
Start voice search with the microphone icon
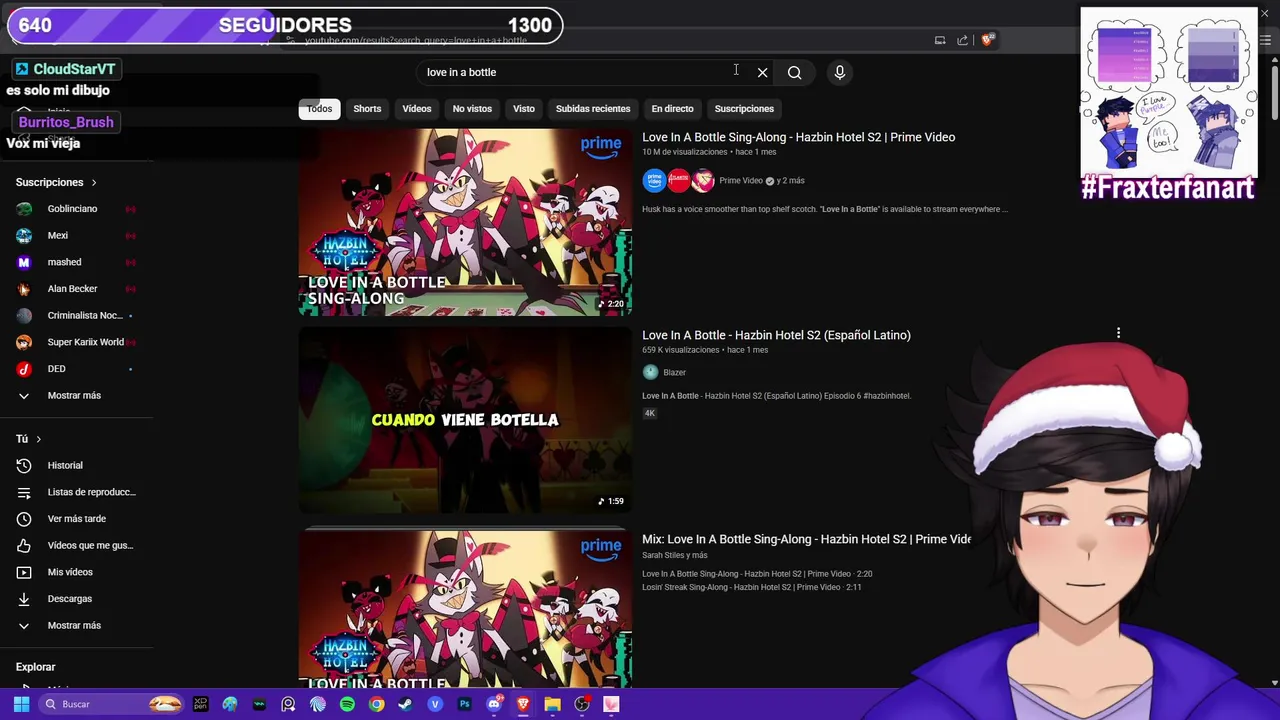[840, 72]
